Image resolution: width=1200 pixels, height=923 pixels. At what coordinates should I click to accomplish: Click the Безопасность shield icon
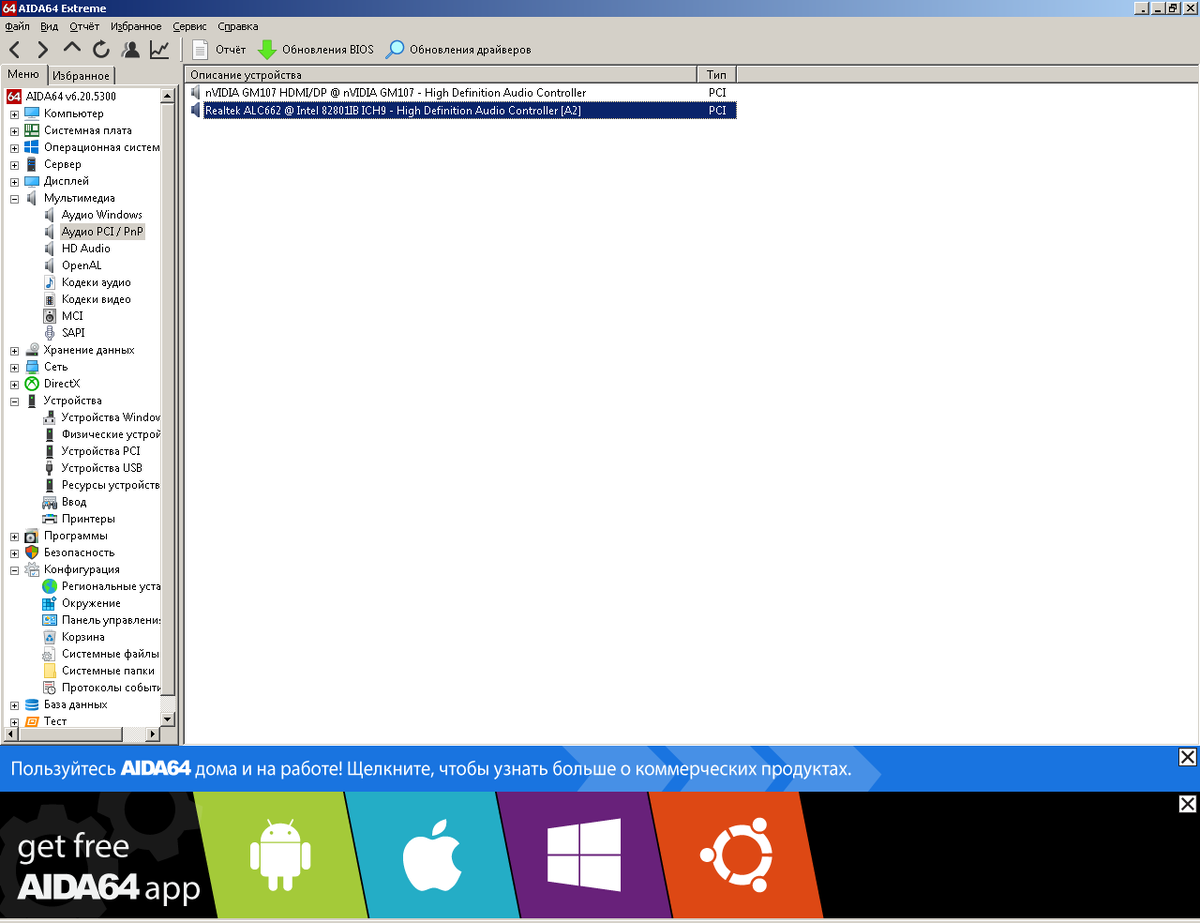[x=32, y=553]
